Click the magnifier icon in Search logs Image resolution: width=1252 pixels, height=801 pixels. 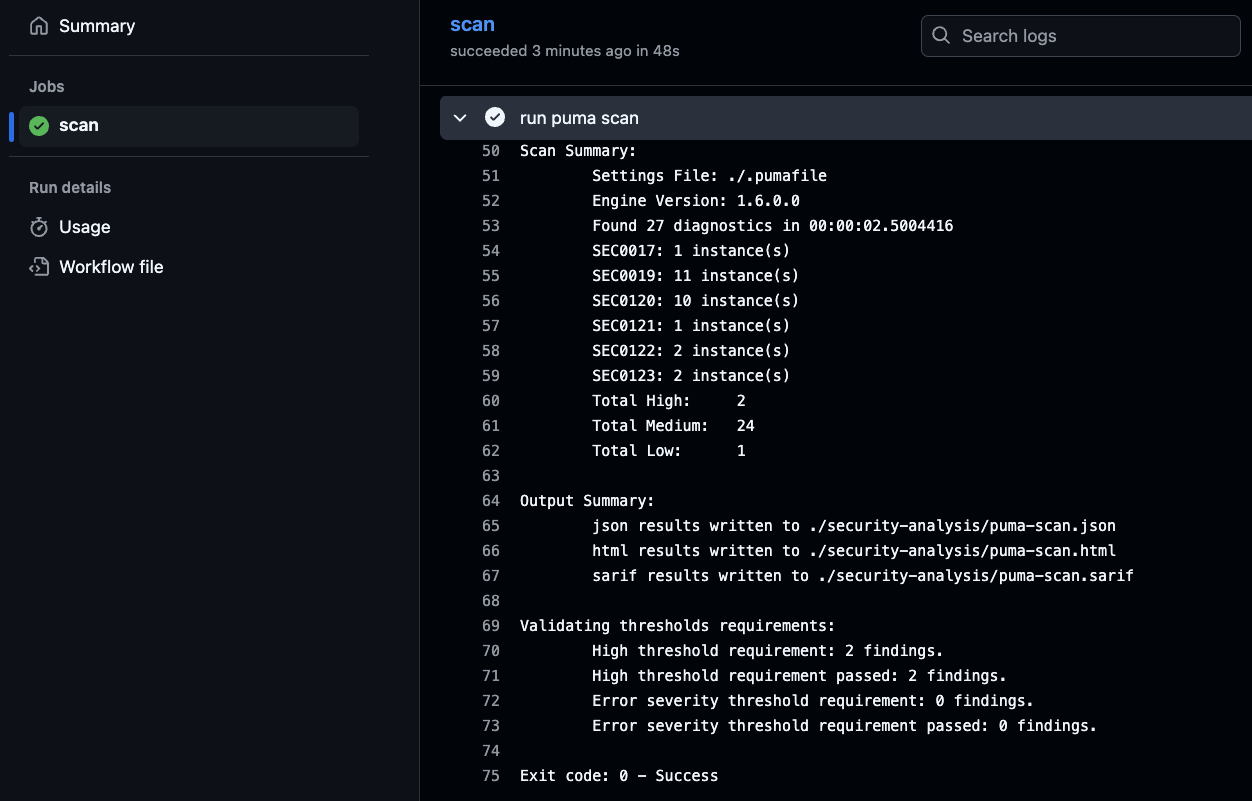941,36
